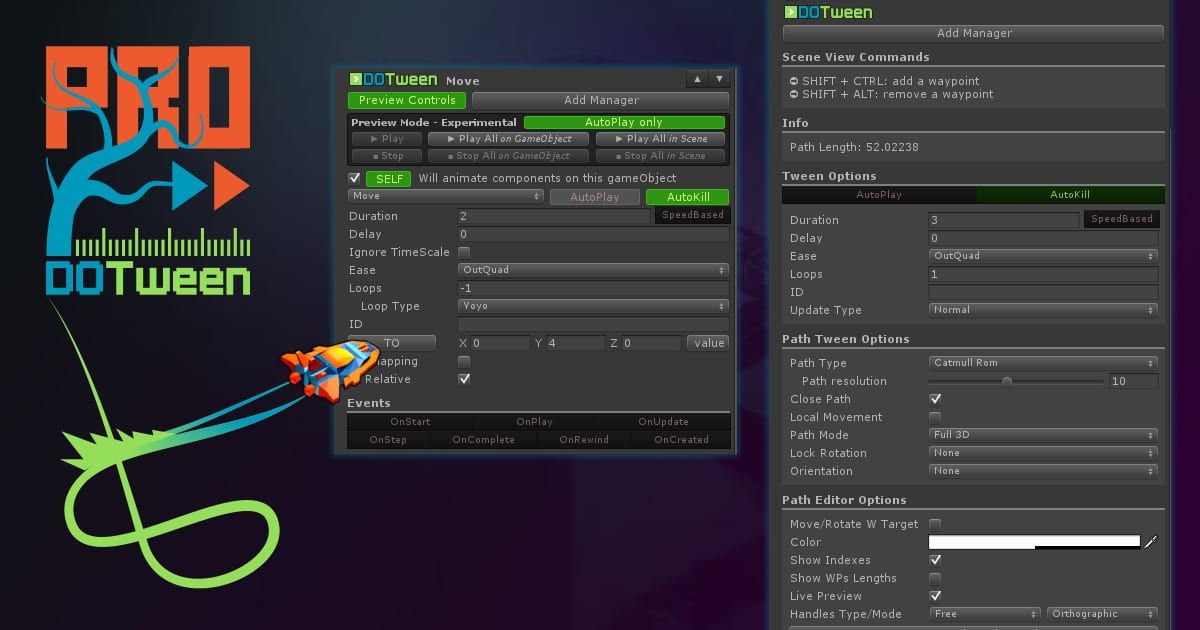The width and height of the screenshot is (1200, 630).
Task: Click the Play preview button
Action: (387, 139)
